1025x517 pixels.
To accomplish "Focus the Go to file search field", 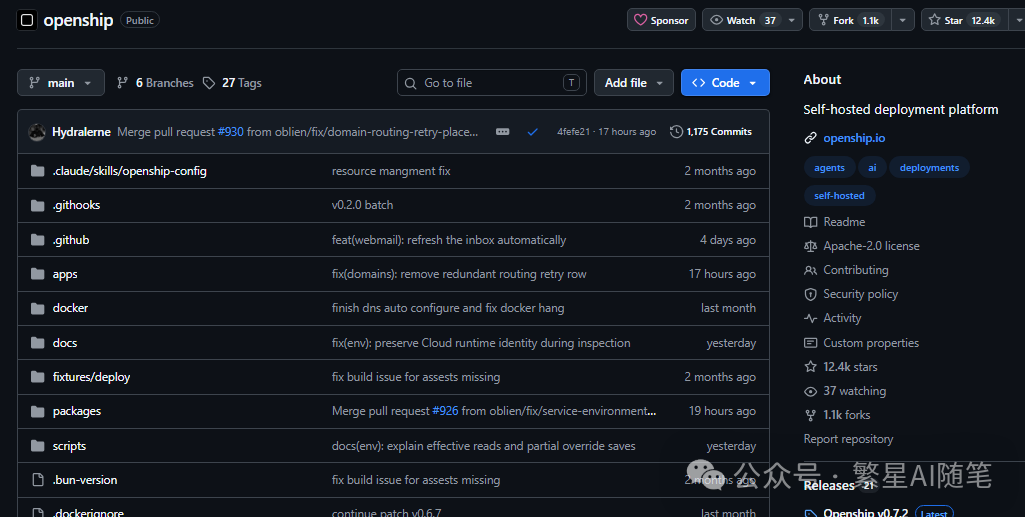I will pyautogui.click(x=492, y=83).
